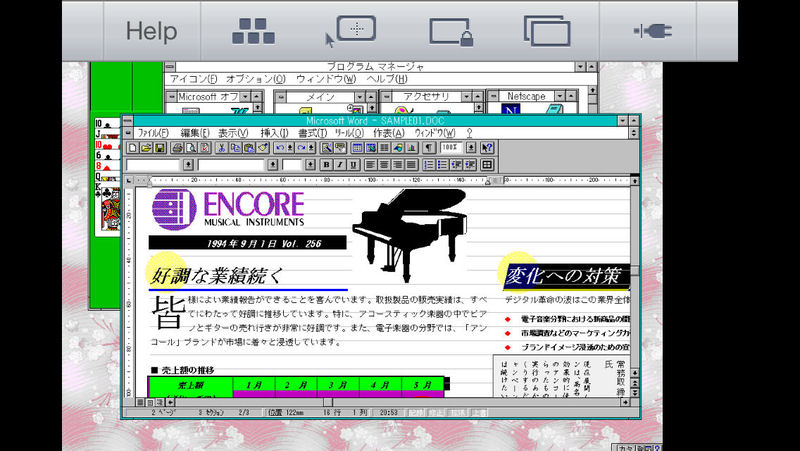Image resolution: width=800 pixels, height=451 pixels.
Task: Open ウィンドウ(W) menu in Word
Action: pyautogui.click(x=435, y=133)
